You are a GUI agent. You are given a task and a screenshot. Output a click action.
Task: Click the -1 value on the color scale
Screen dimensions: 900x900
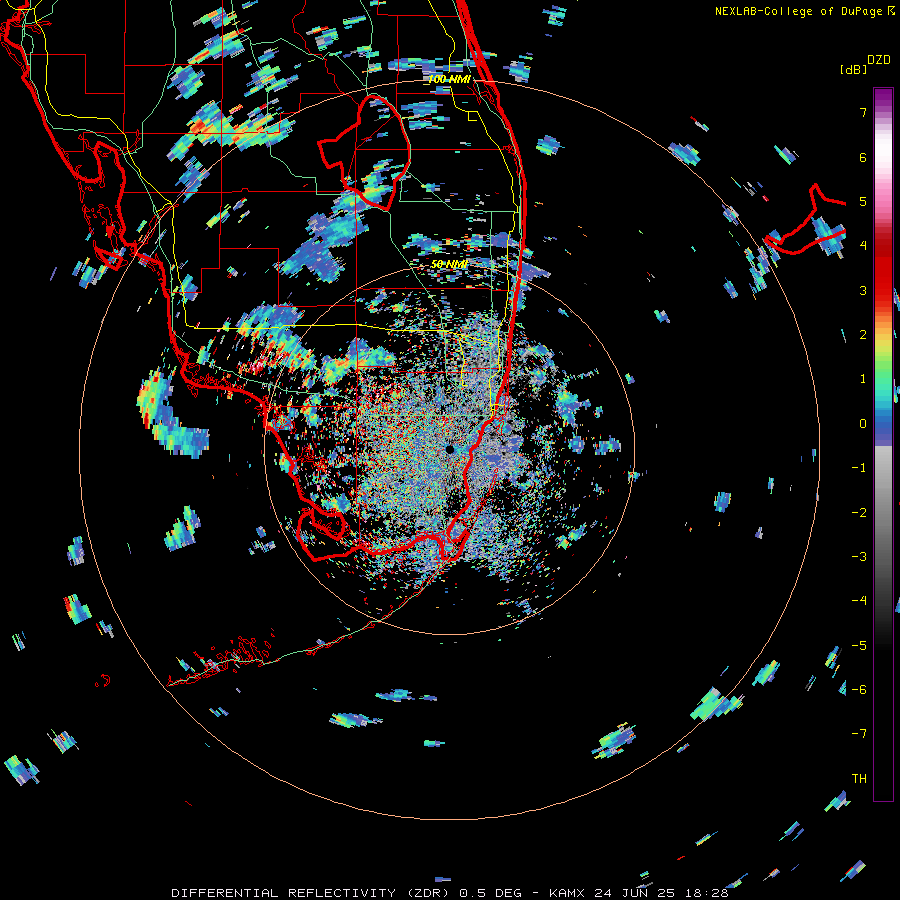(x=859, y=468)
